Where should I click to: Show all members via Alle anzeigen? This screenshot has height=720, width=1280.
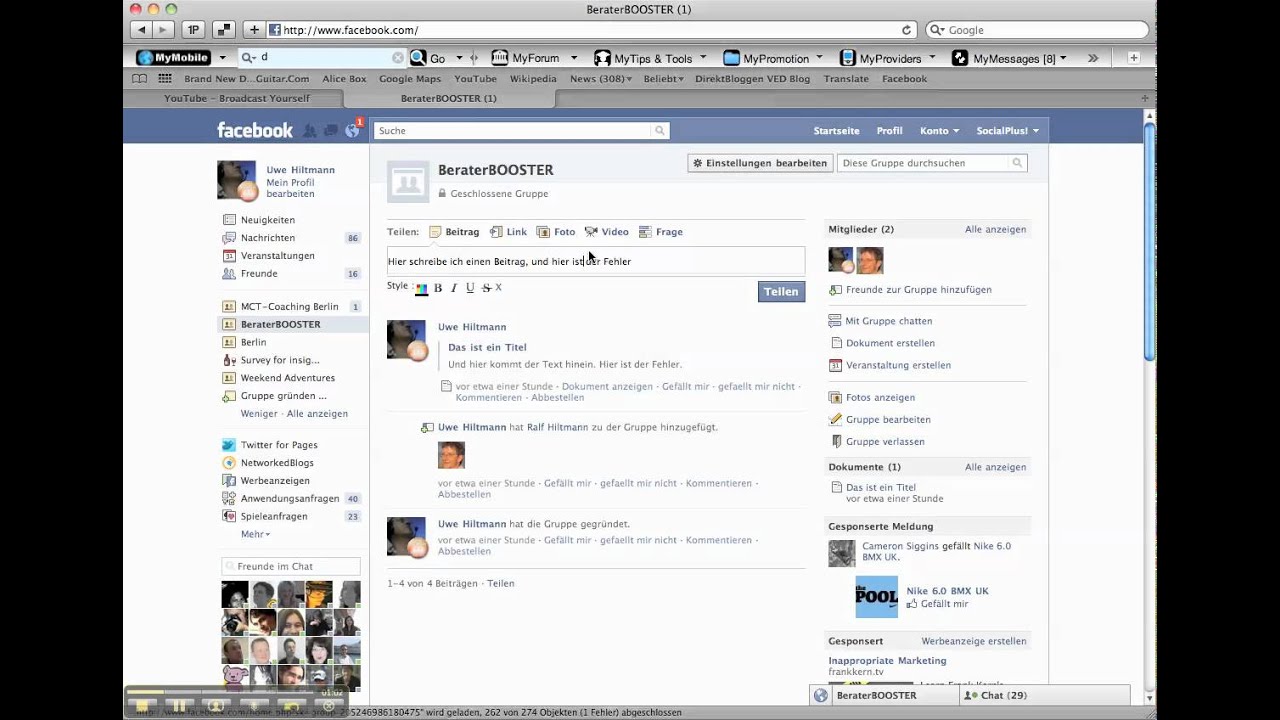[995, 229]
